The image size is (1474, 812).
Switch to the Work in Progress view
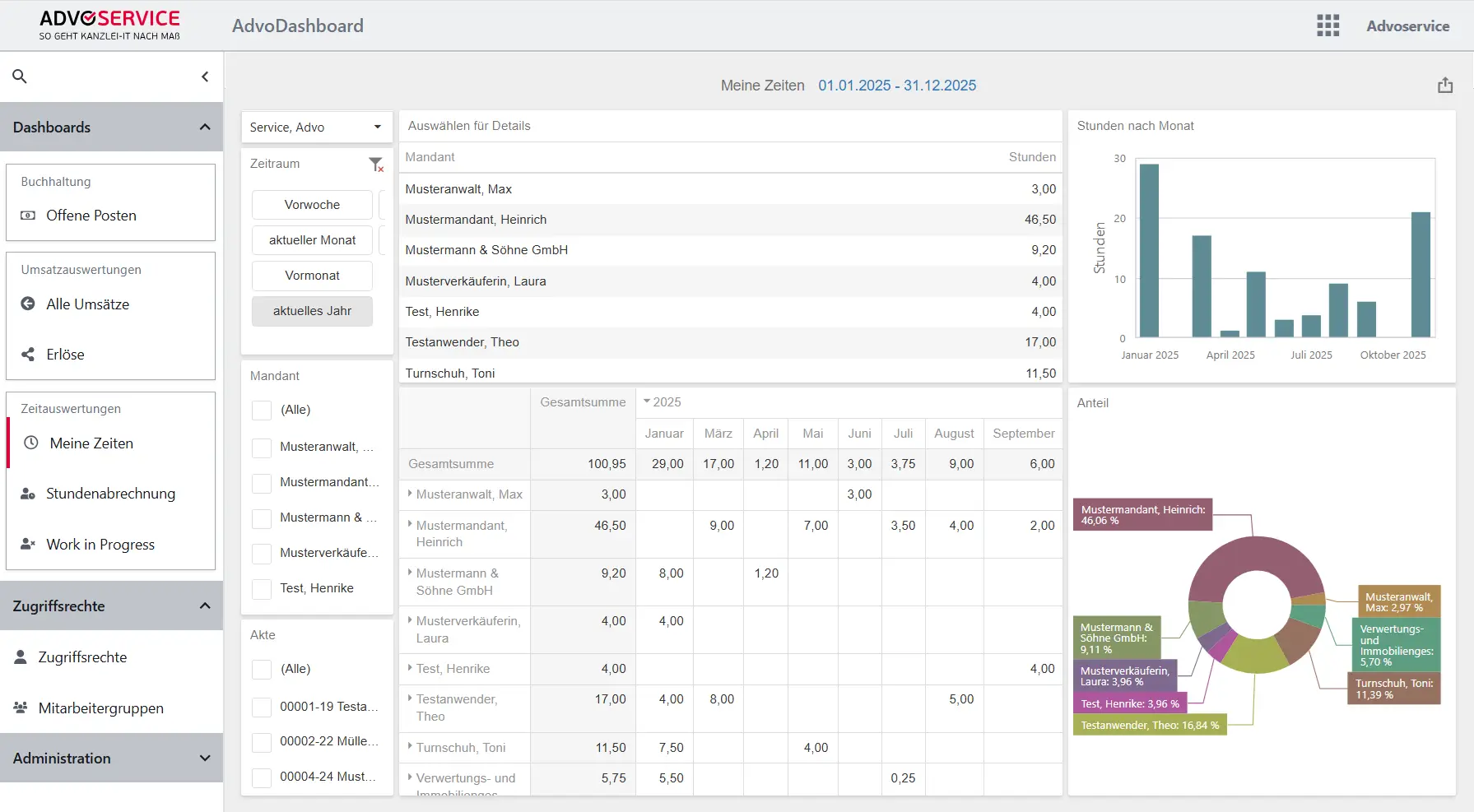100,544
